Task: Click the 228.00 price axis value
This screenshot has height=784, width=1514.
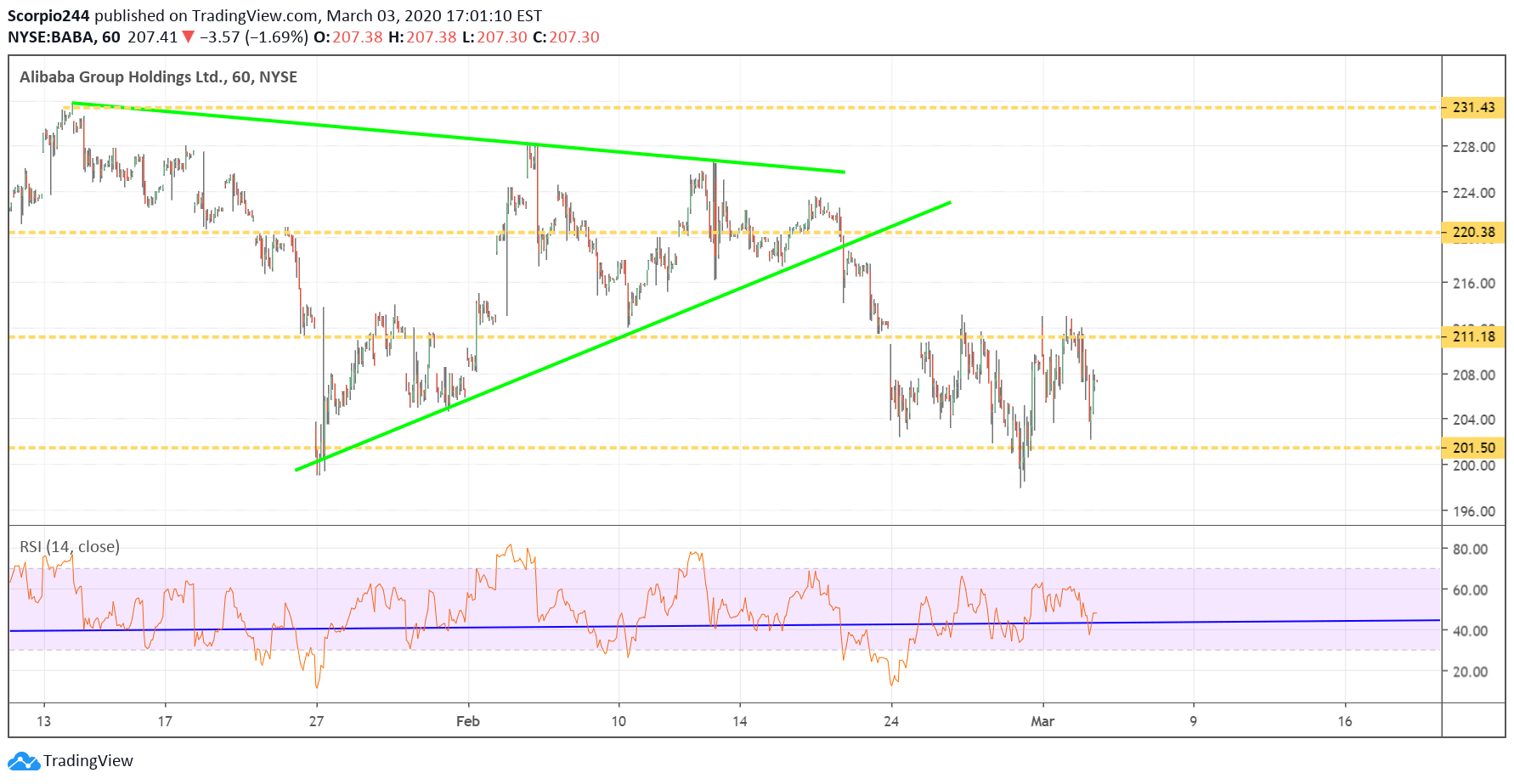Action: pyautogui.click(x=1474, y=147)
